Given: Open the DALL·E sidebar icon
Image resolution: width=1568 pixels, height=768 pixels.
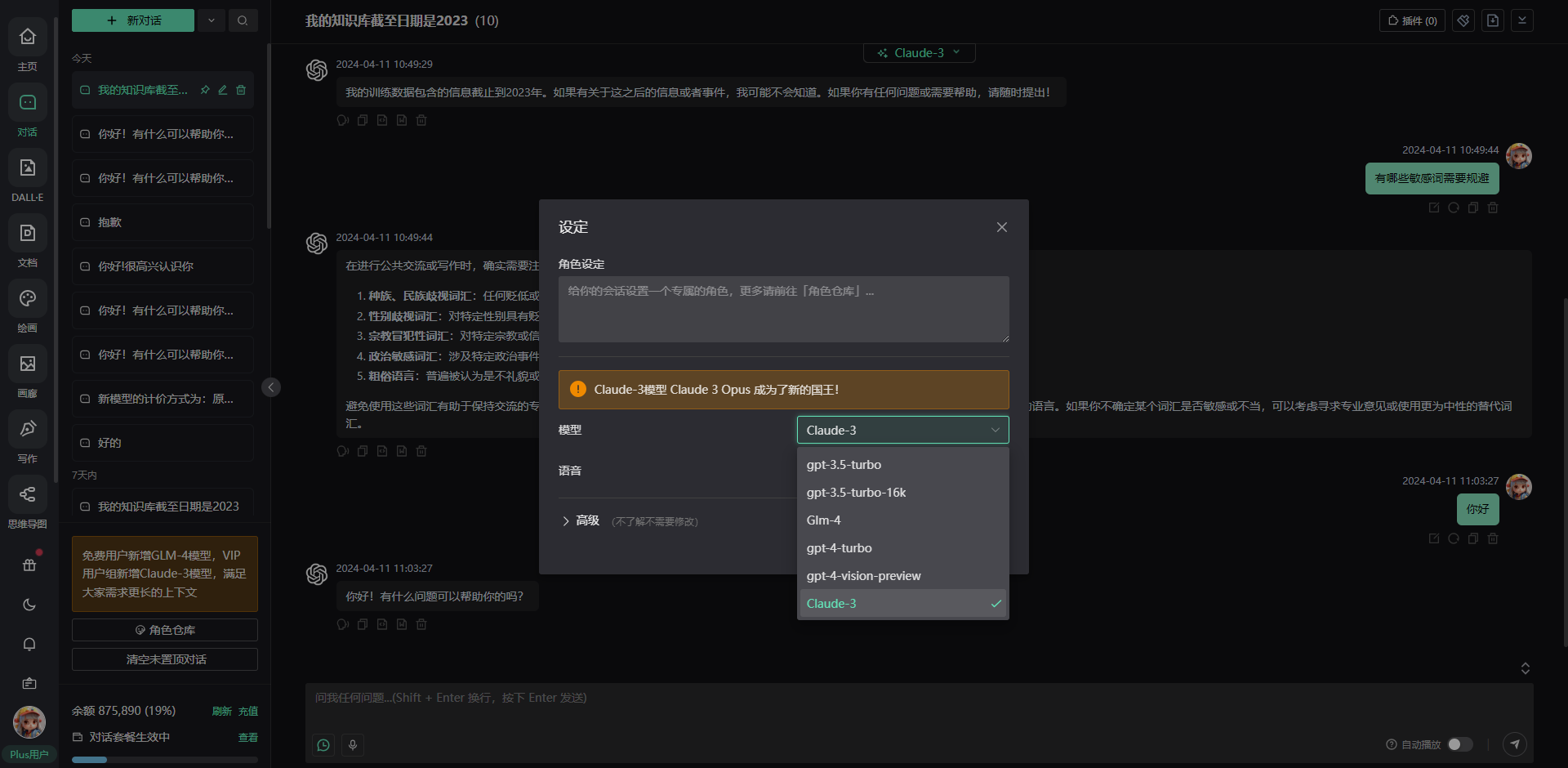Looking at the screenshot, I should pyautogui.click(x=28, y=168).
